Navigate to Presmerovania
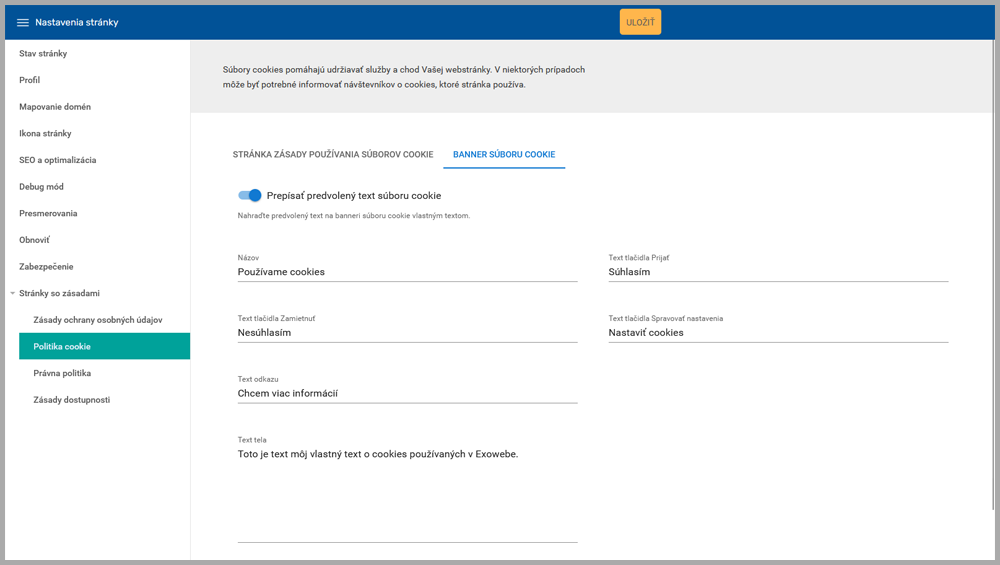The image size is (1000, 565). (x=48, y=213)
